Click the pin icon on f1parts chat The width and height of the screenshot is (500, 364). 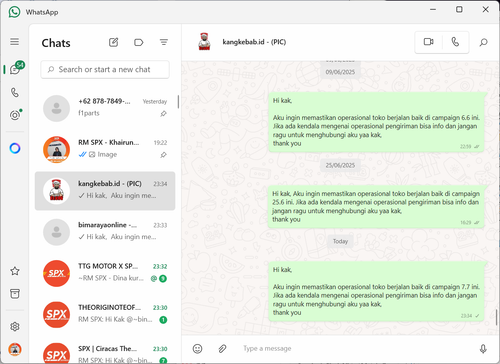pyautogui.click(x=163, y=114)
